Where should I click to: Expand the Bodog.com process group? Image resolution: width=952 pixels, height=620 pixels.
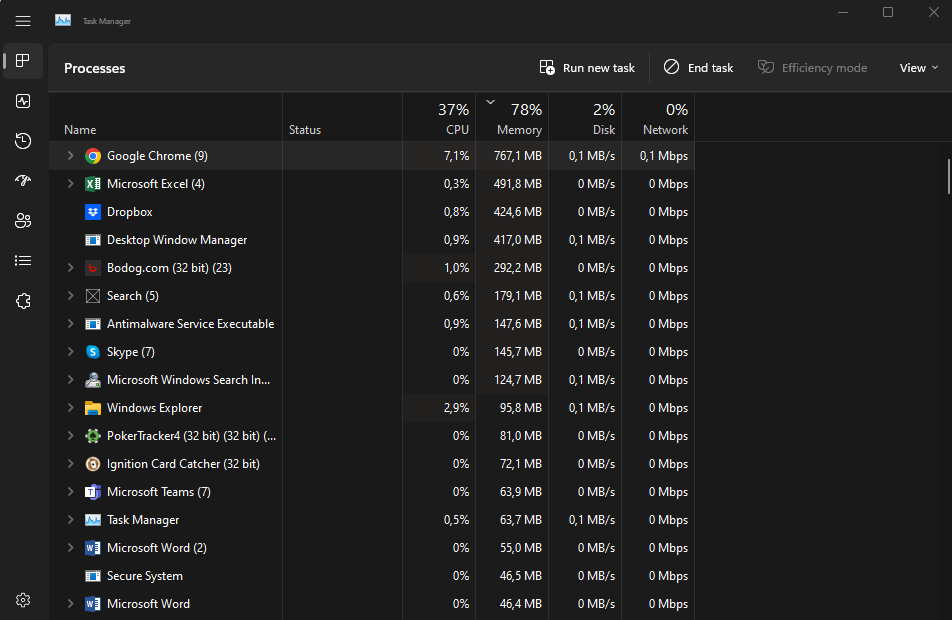(x=70, y=268)
